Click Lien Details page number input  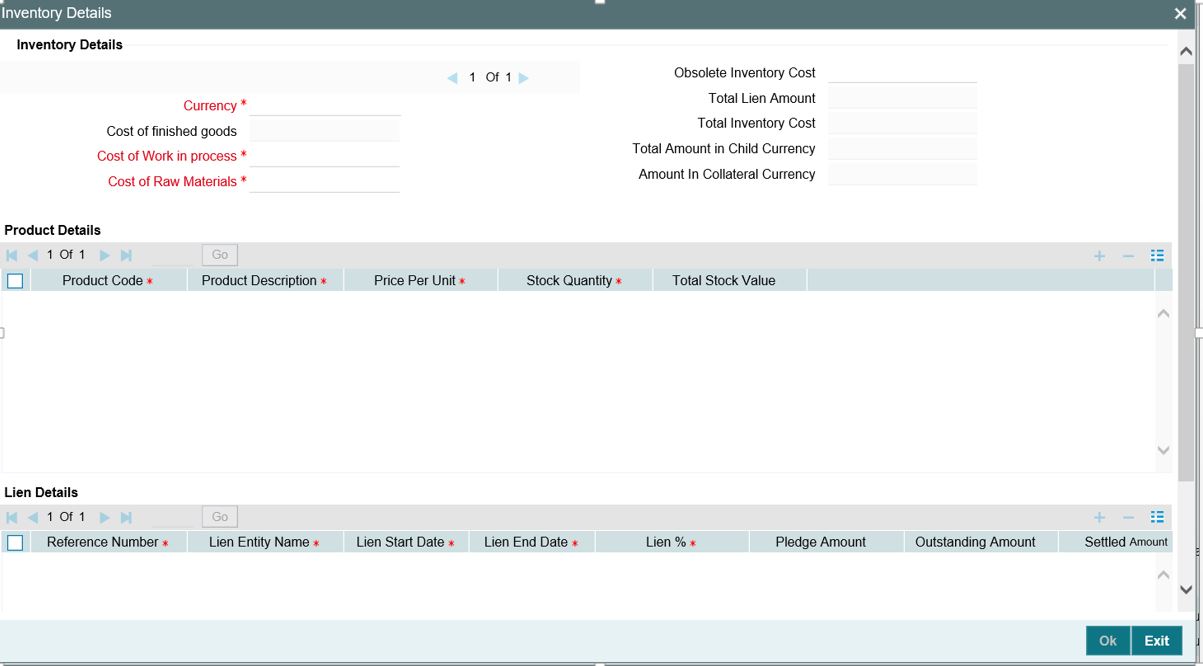173,517
